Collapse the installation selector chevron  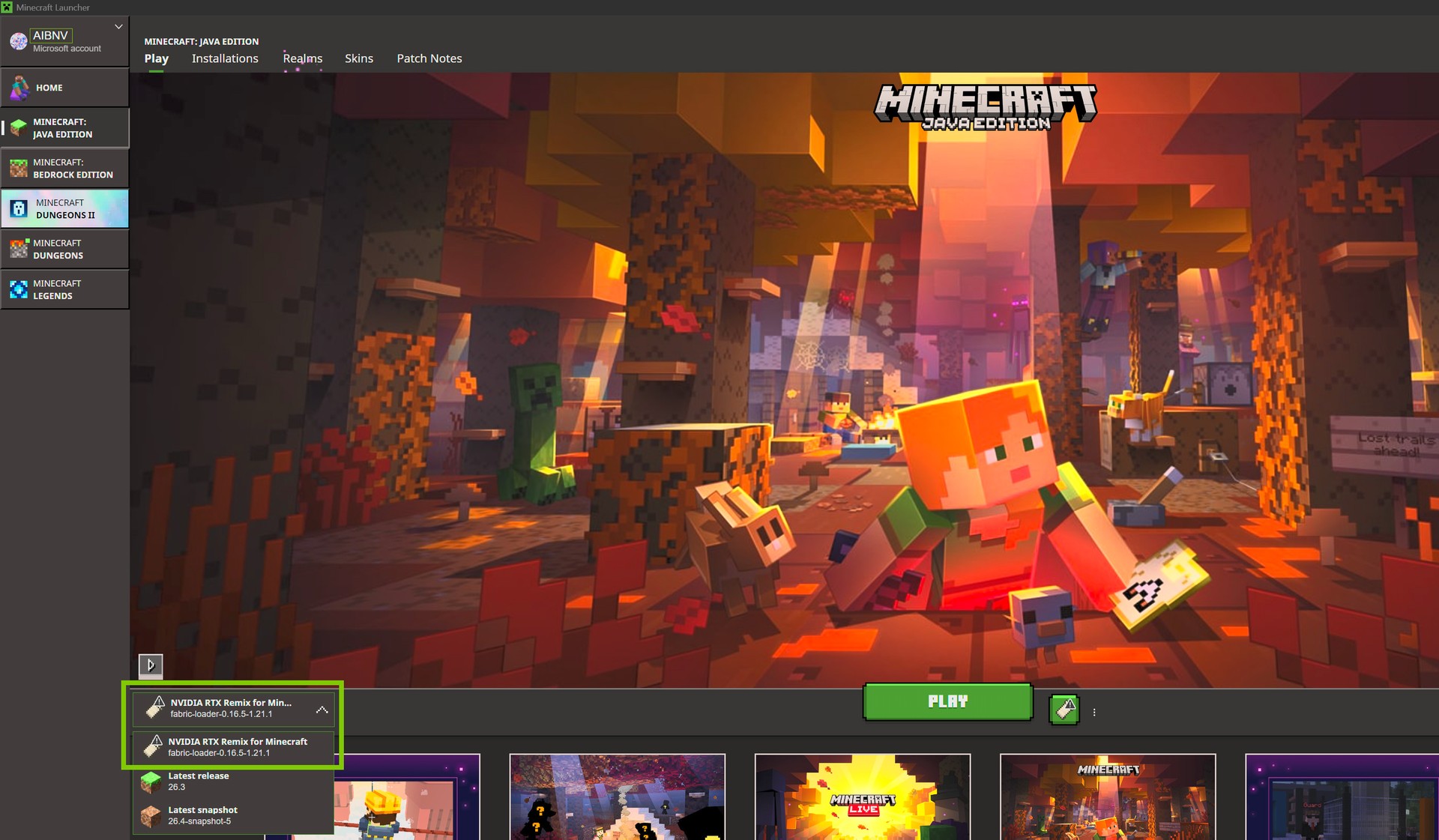coord(322,710)
